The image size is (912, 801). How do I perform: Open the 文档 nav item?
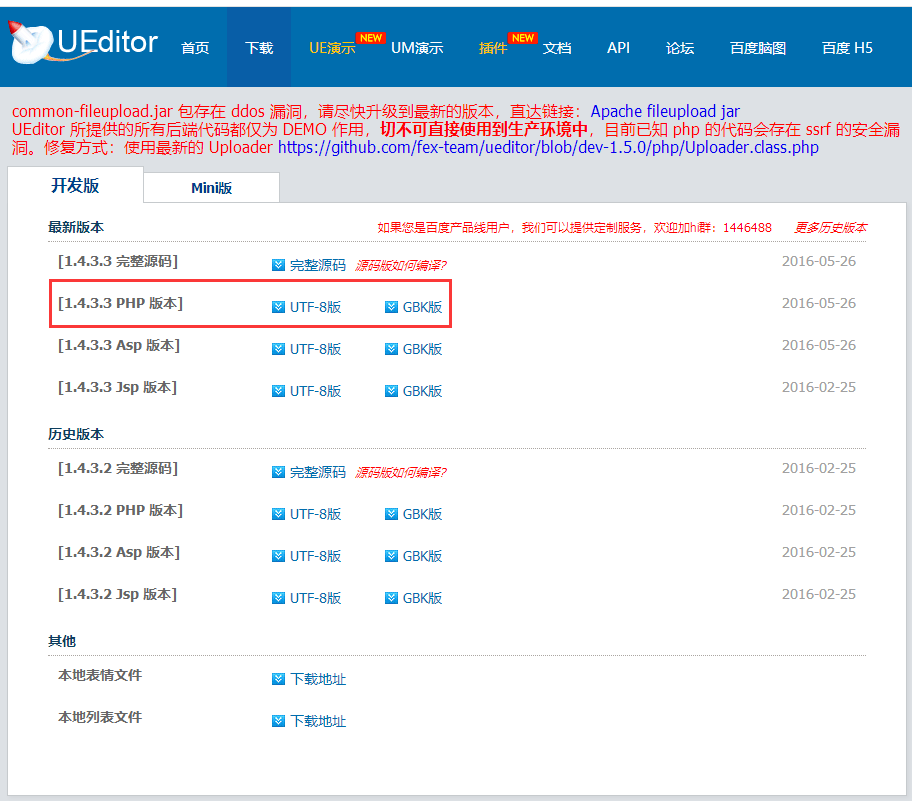[557, 48]
